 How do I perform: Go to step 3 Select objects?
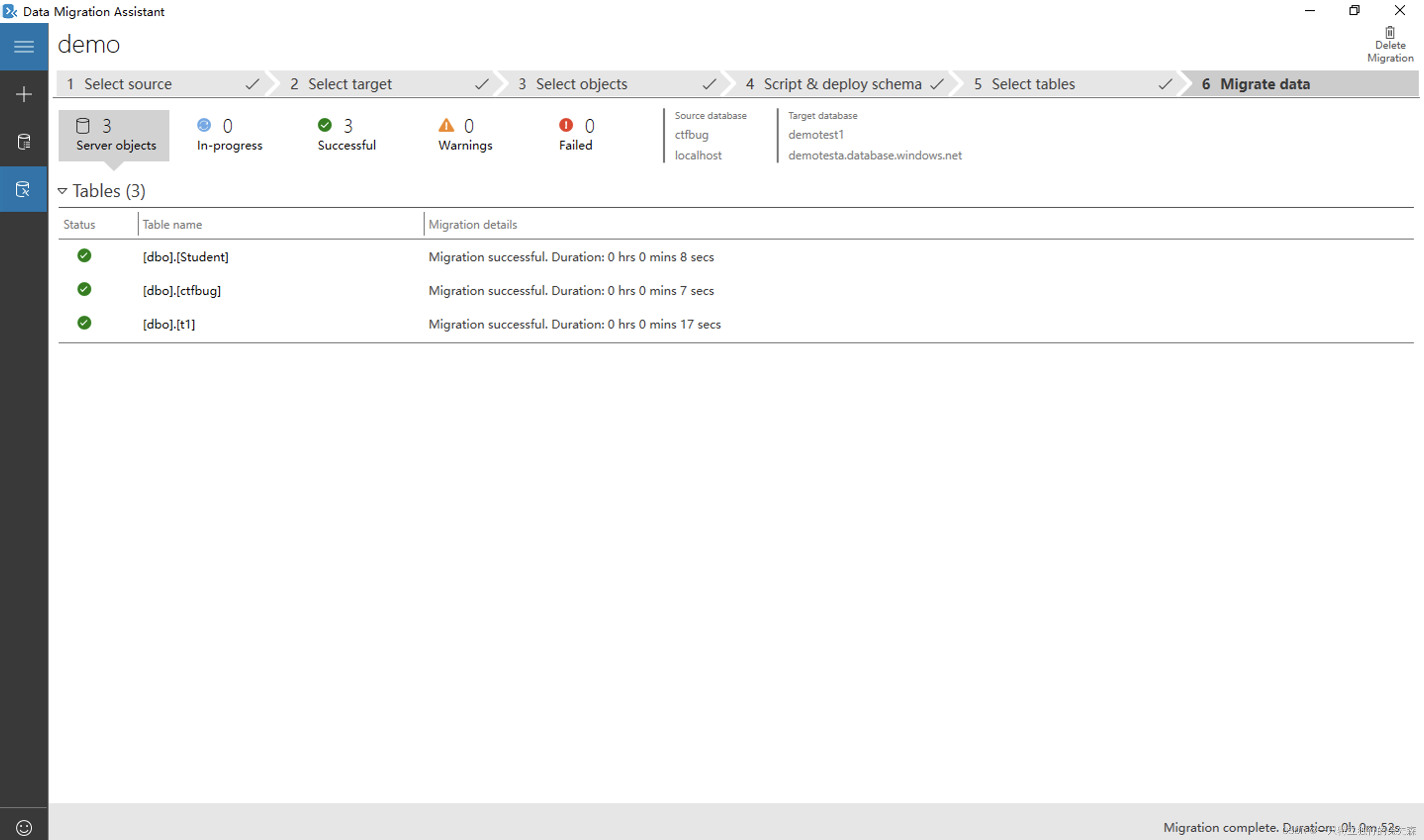[x=616, y=84]
